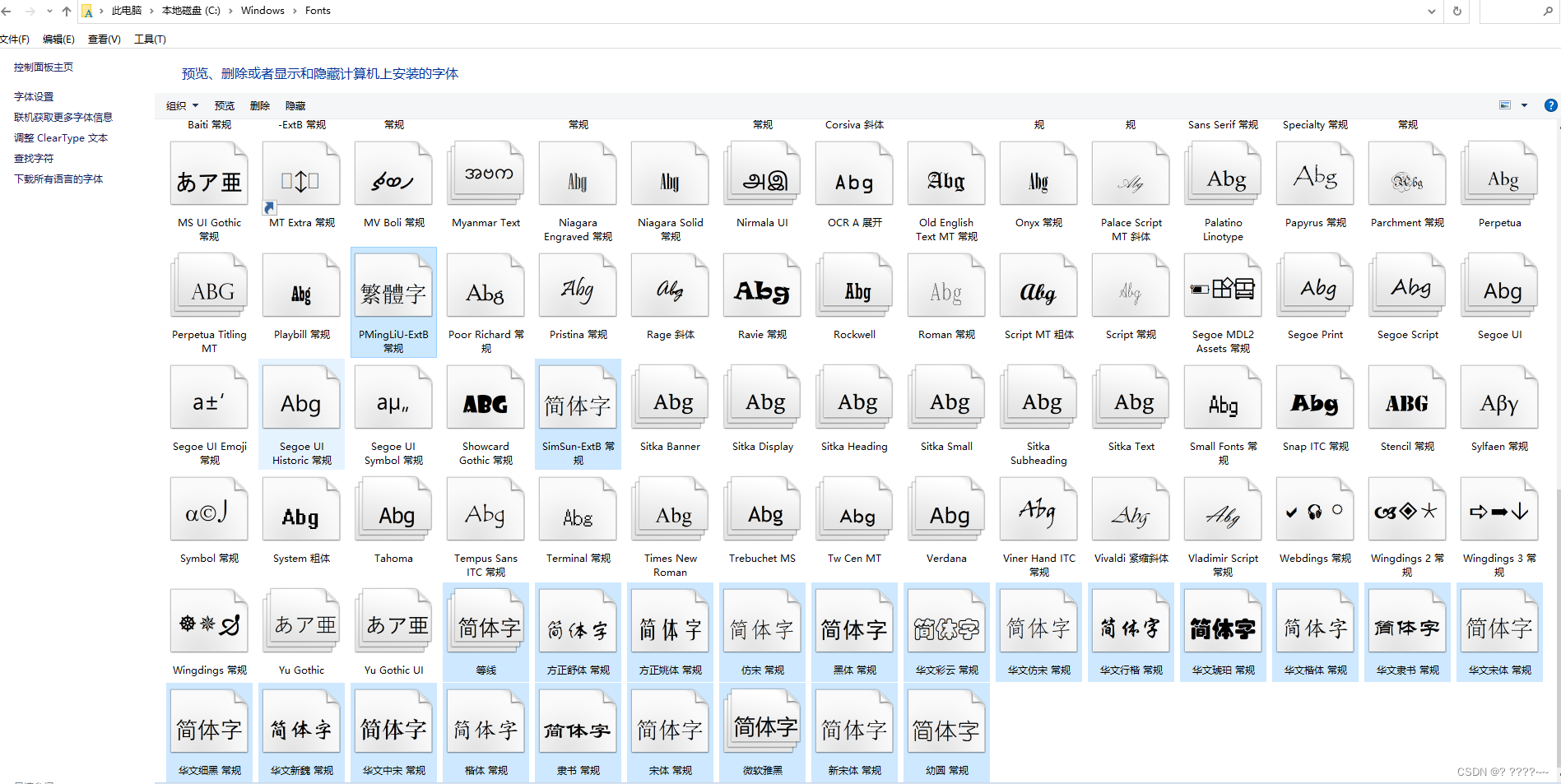Select the Myanmar Text font icon
This screenshot has width=1561, height=784.
(485, 174)
